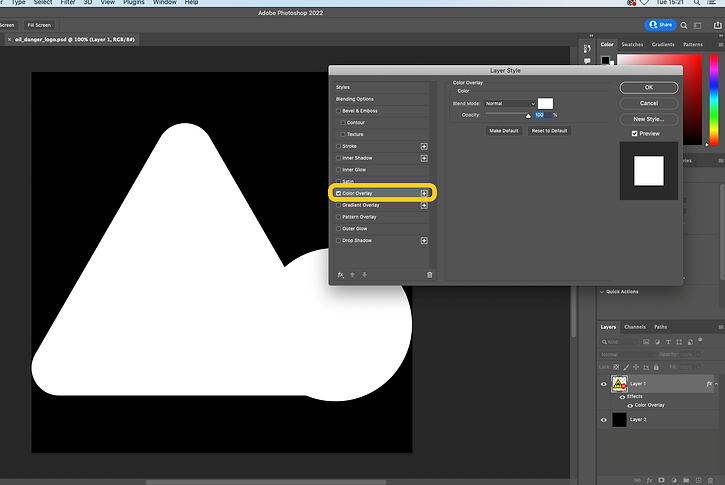The width and height of the screenshot is (725, 485).
Task: Uncheck the Preview checkbox
Action: 634,134
